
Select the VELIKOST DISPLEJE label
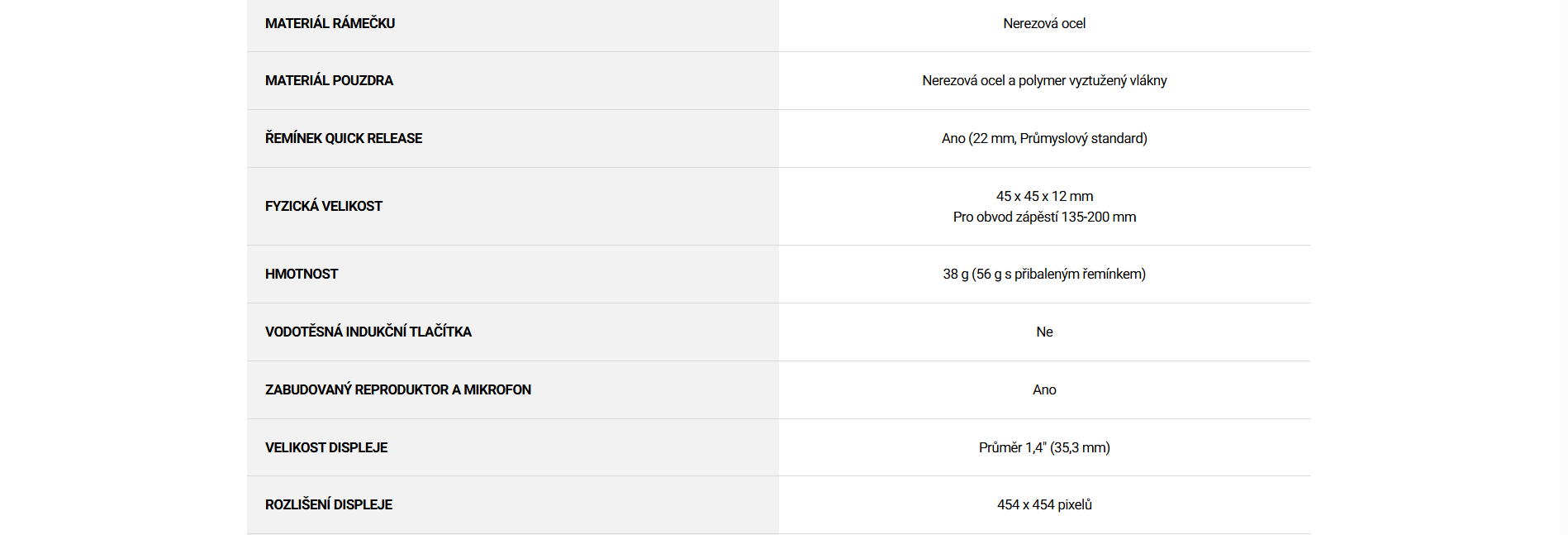326,447
